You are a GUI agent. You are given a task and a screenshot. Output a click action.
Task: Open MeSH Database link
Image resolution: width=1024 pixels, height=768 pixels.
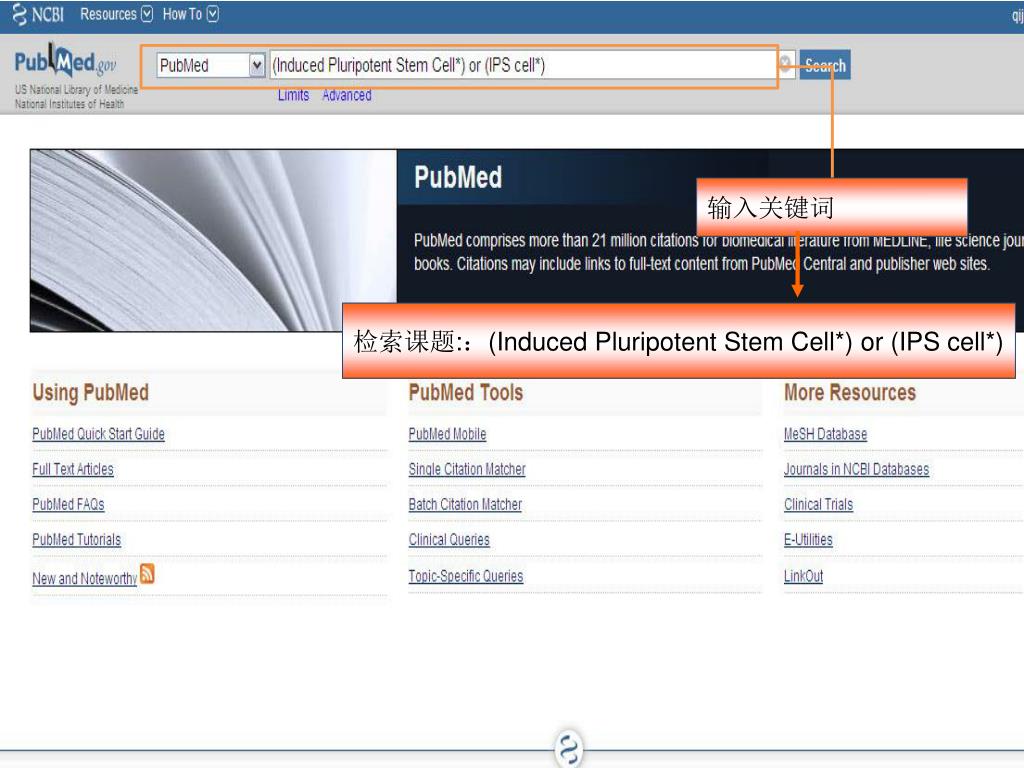click(825, 434)
